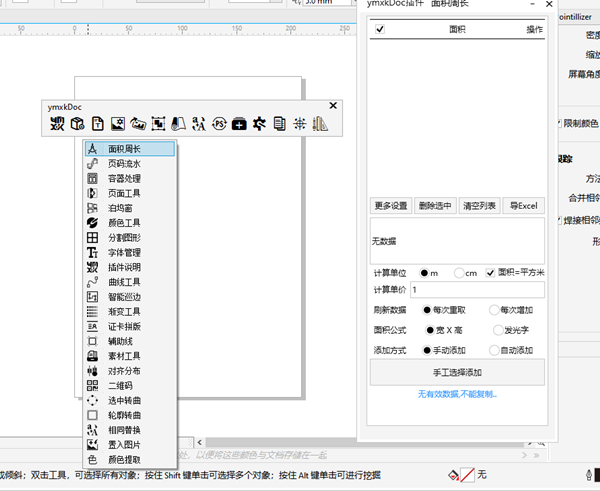600x491 pixels.
Task: Open 相同替换 menu item
Action: 130,430
